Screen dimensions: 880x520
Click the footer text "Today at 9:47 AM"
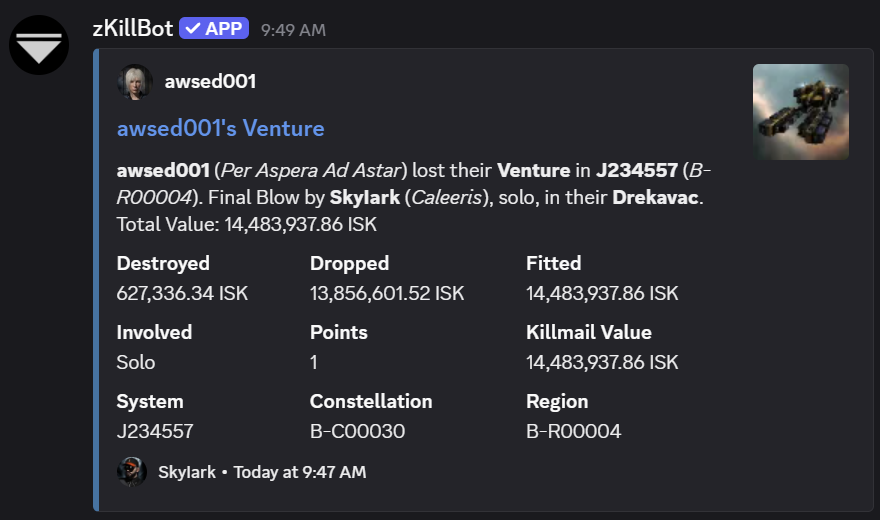pyautogui.click(x=300, y=471)
